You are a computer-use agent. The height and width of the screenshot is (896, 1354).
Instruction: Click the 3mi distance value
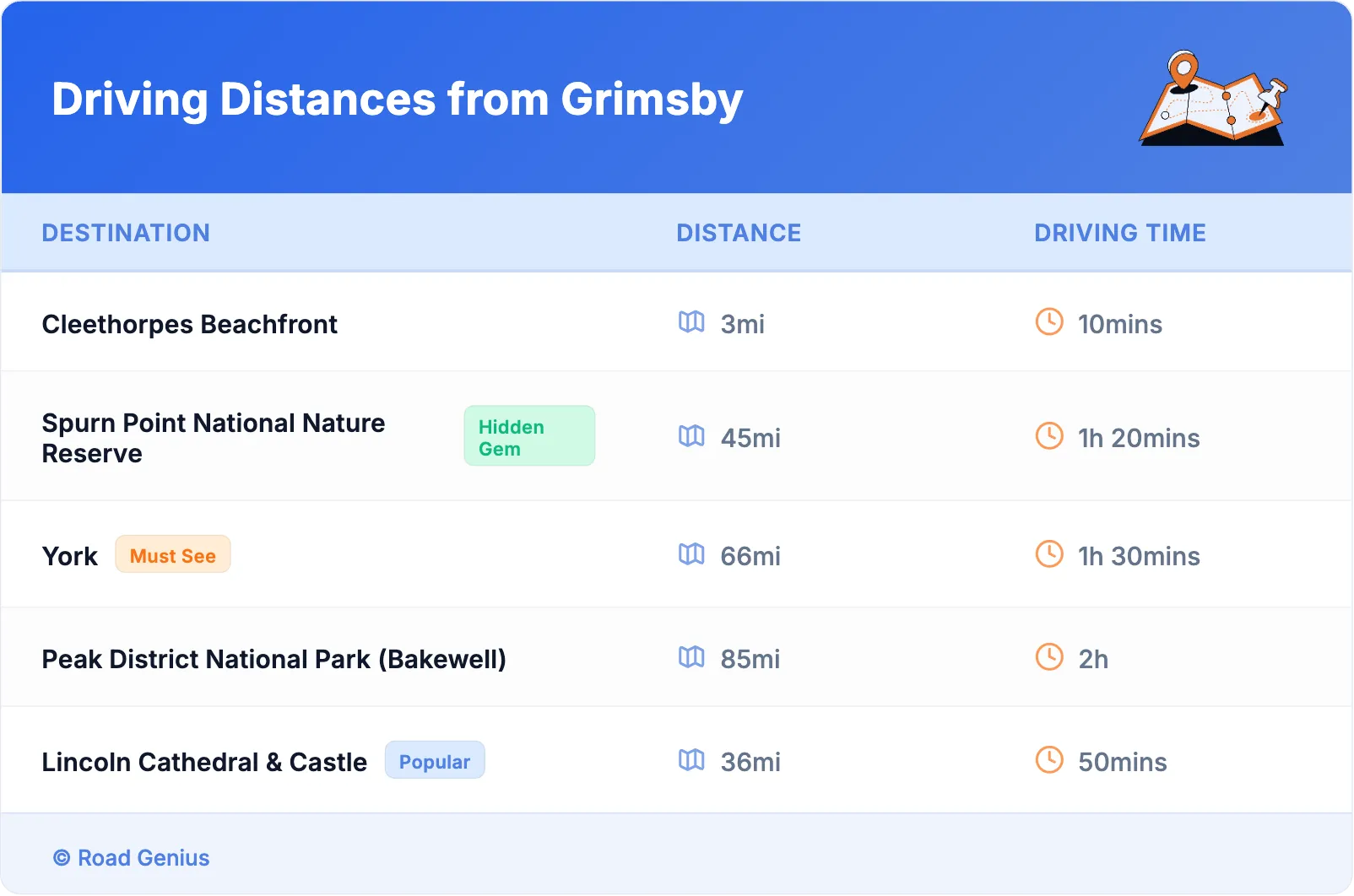(743, 324)
